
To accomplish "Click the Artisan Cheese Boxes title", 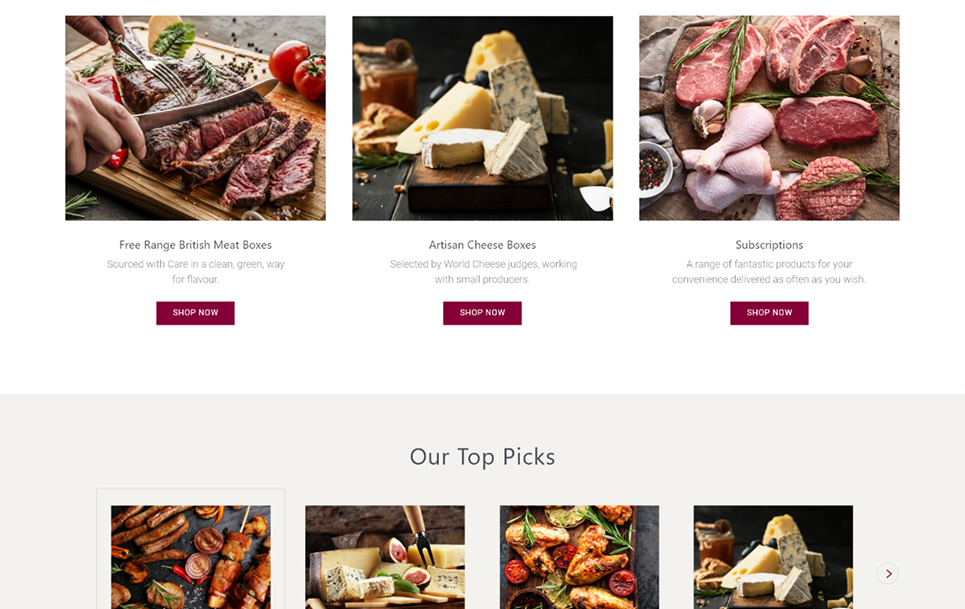I will point(482,245).
